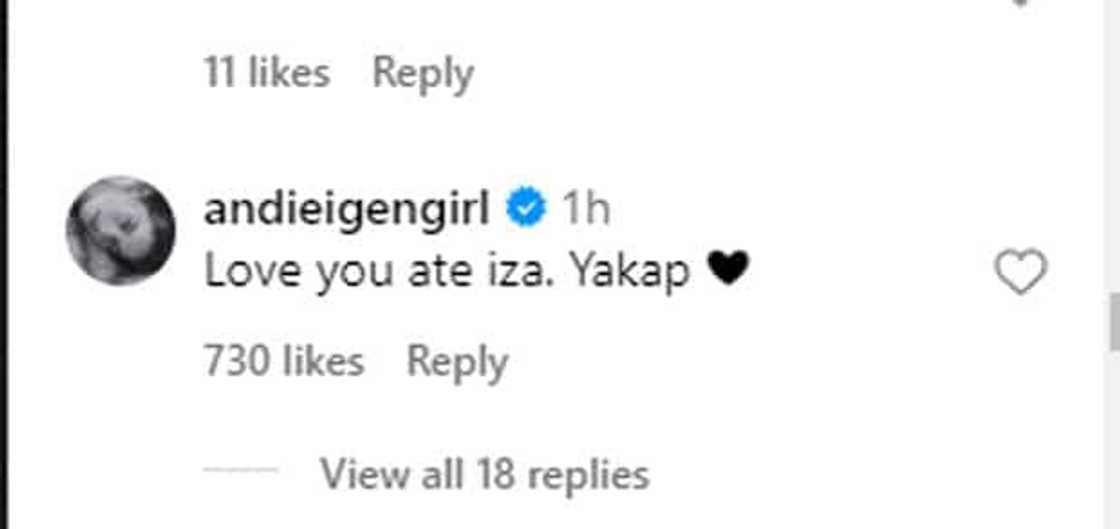
Task: View who gave the 730 likes
Action: [x=283, y=361]
